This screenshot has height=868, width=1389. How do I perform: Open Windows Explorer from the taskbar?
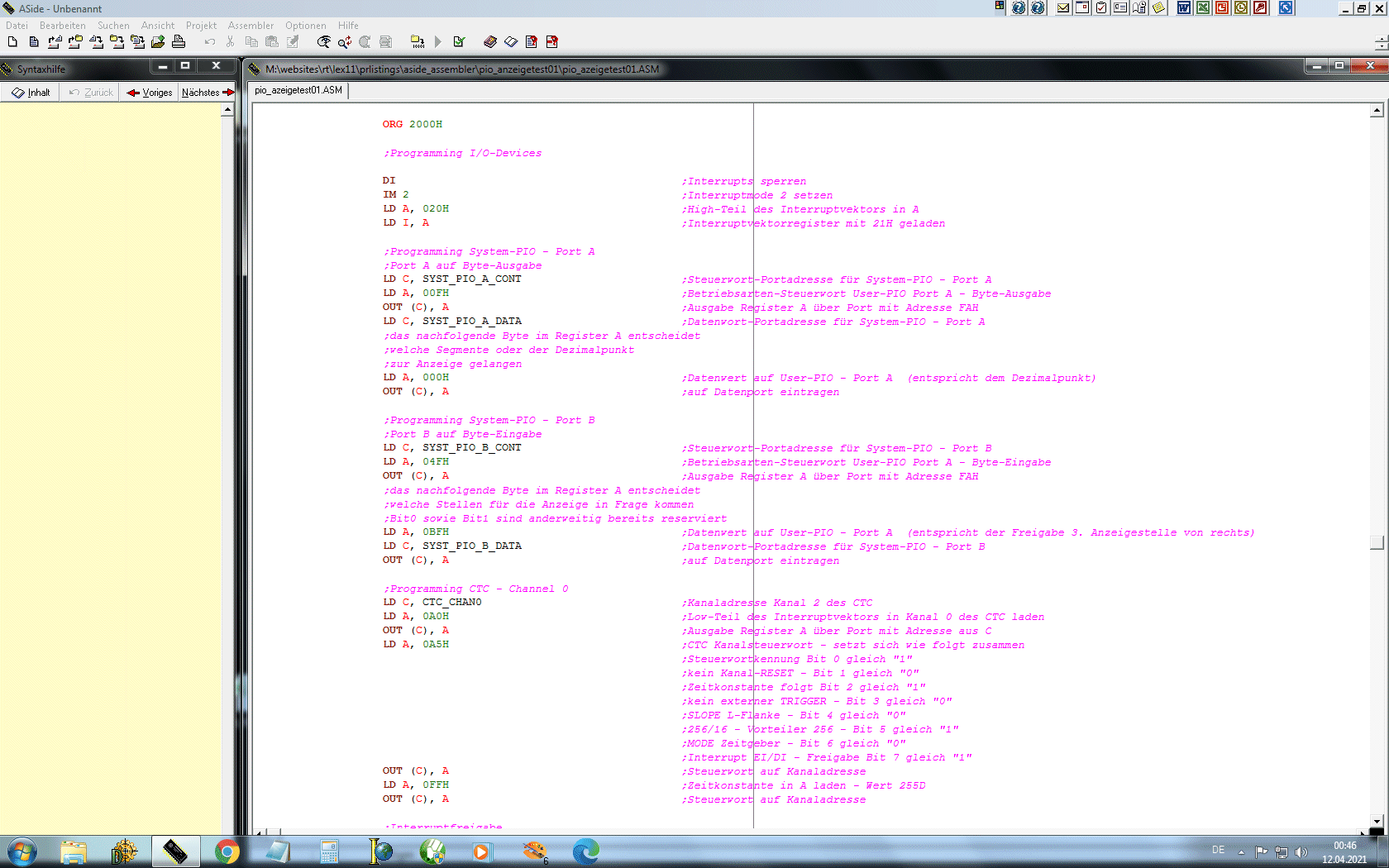pyautogui.click(x=74, y=851)
